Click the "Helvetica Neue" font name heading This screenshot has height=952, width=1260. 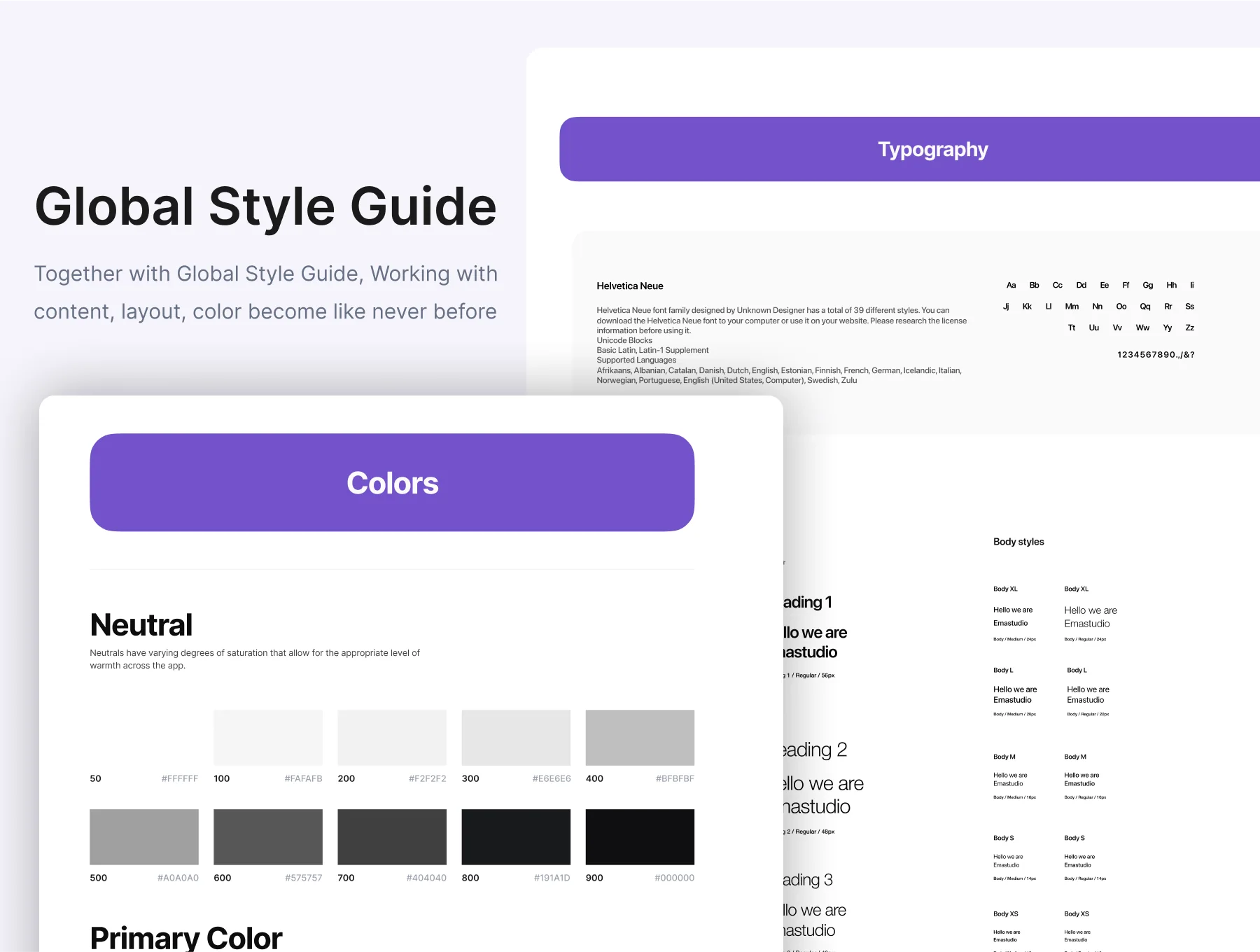click(x=630, y=286)
